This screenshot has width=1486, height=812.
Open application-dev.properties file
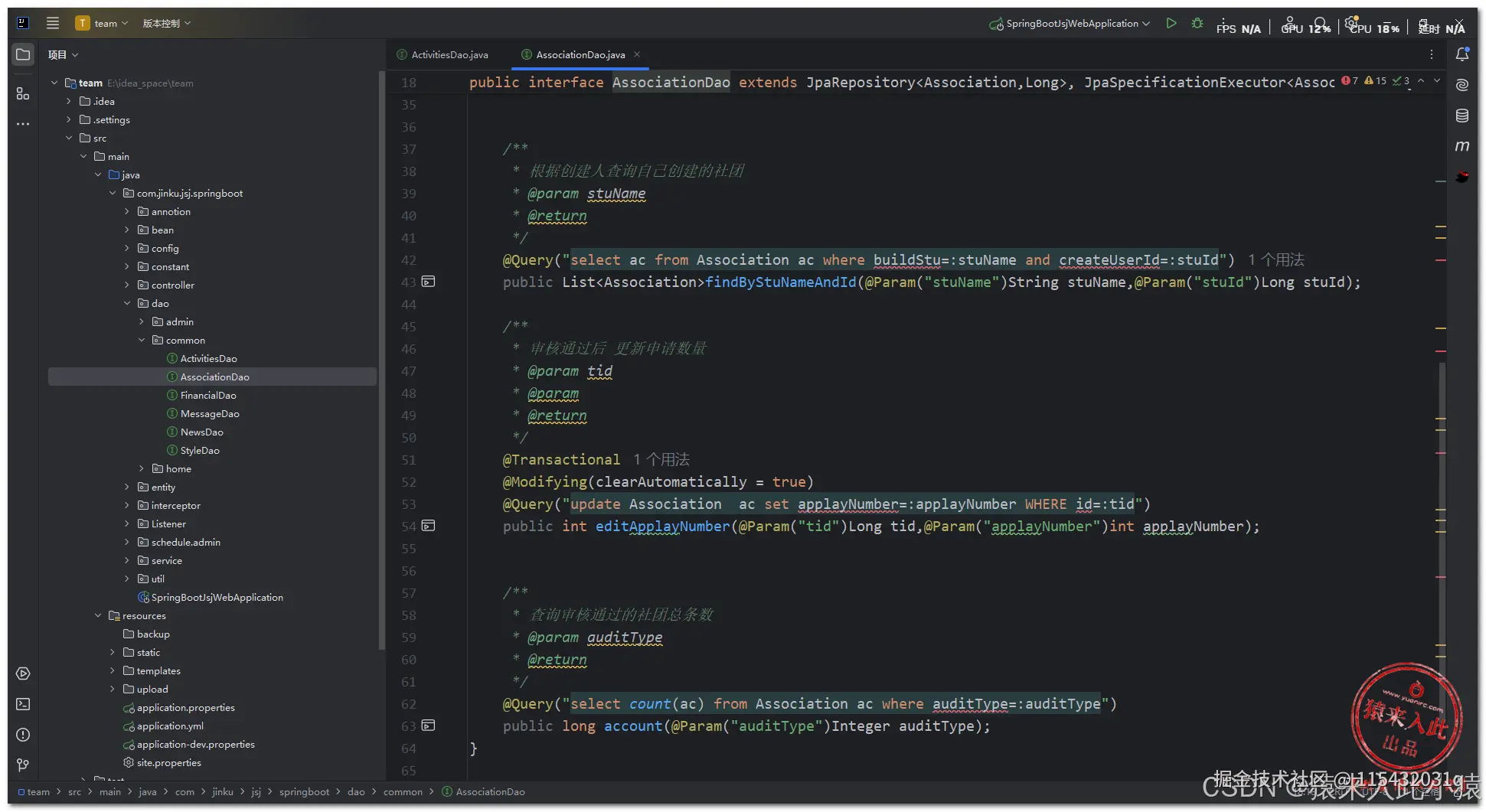click(x=195, y=744)
